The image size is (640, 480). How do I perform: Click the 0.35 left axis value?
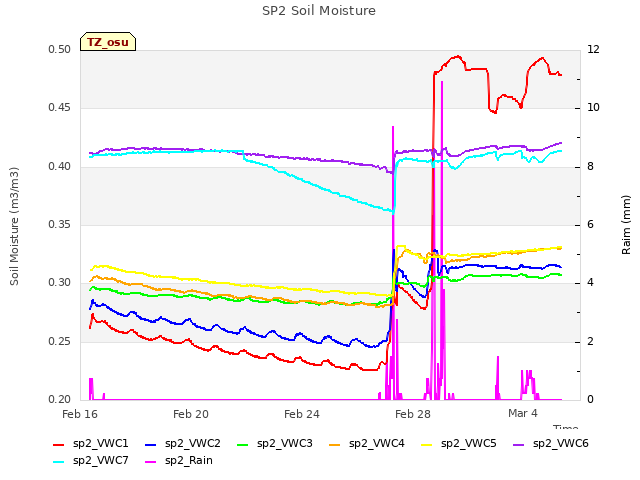point(60,224)
